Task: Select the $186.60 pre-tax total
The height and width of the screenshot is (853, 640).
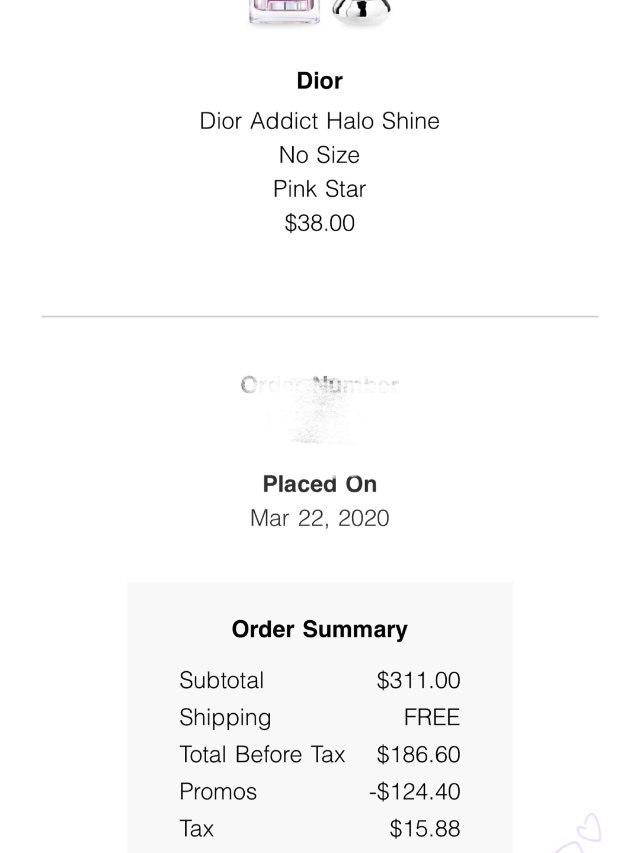Action: click(418, 754)
